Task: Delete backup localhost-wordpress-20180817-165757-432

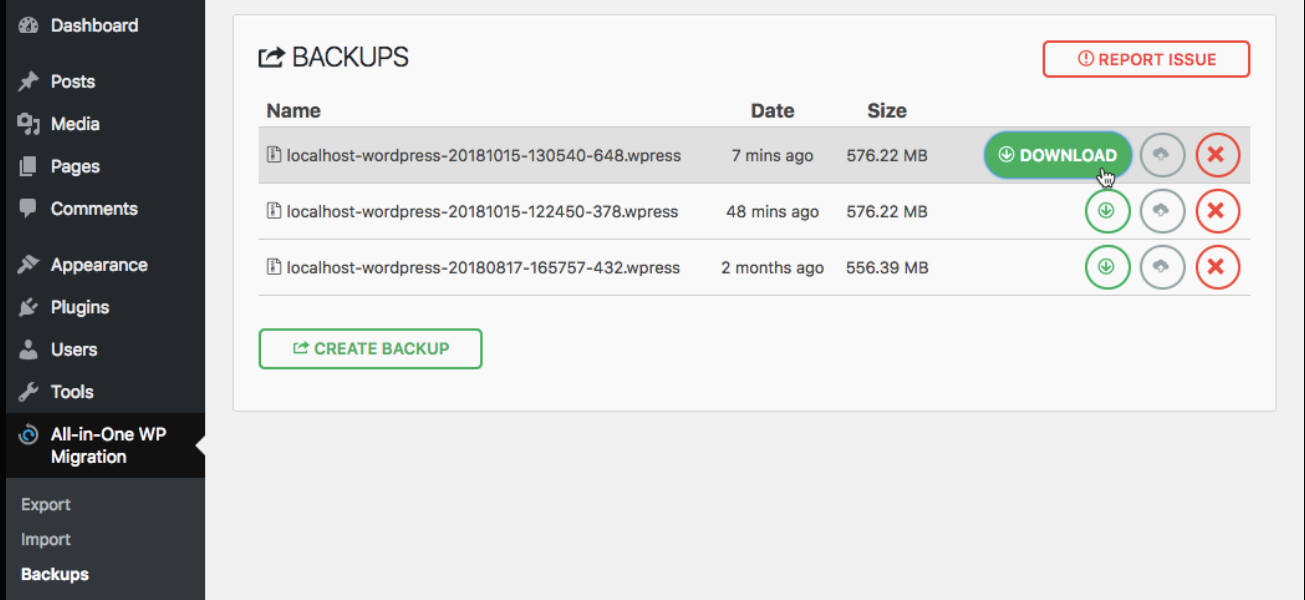Action: click(1217, 267)
